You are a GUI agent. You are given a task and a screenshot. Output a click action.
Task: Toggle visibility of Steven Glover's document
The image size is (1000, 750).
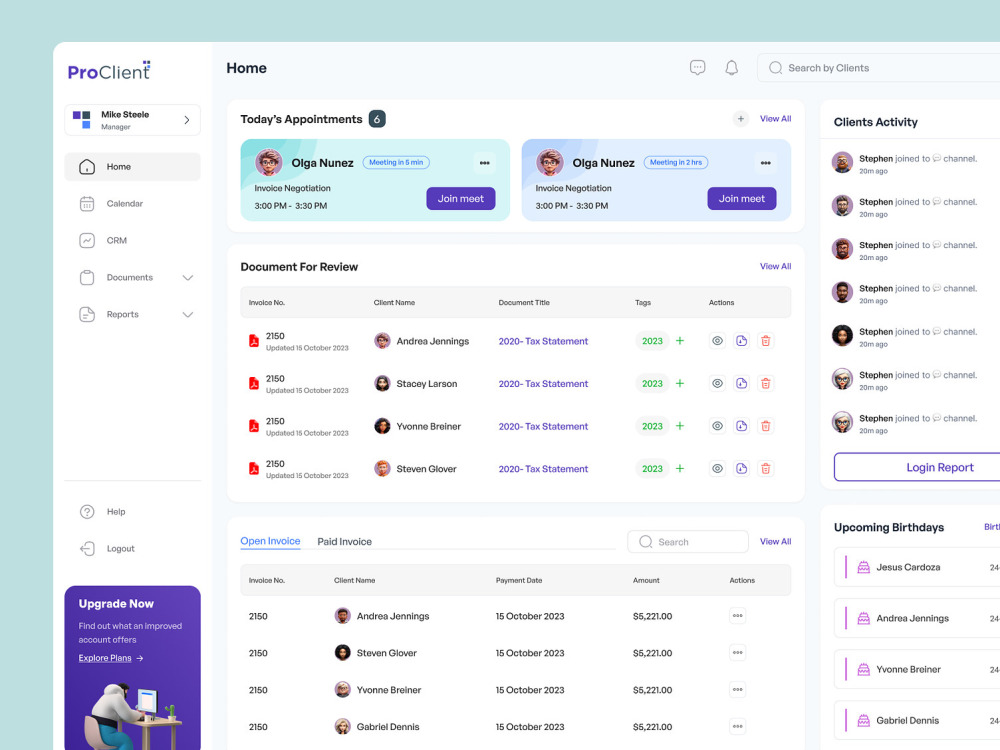click(x=717, y=468)
